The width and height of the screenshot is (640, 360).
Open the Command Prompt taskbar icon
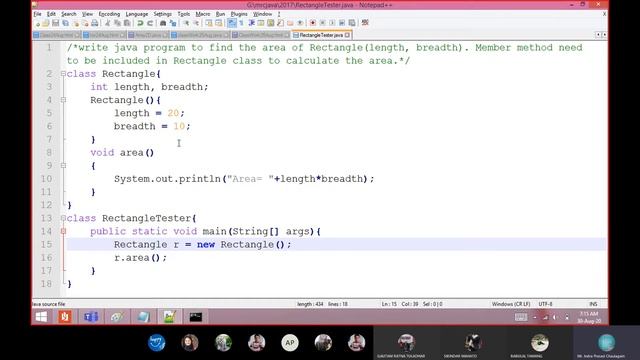click(196, 317)
